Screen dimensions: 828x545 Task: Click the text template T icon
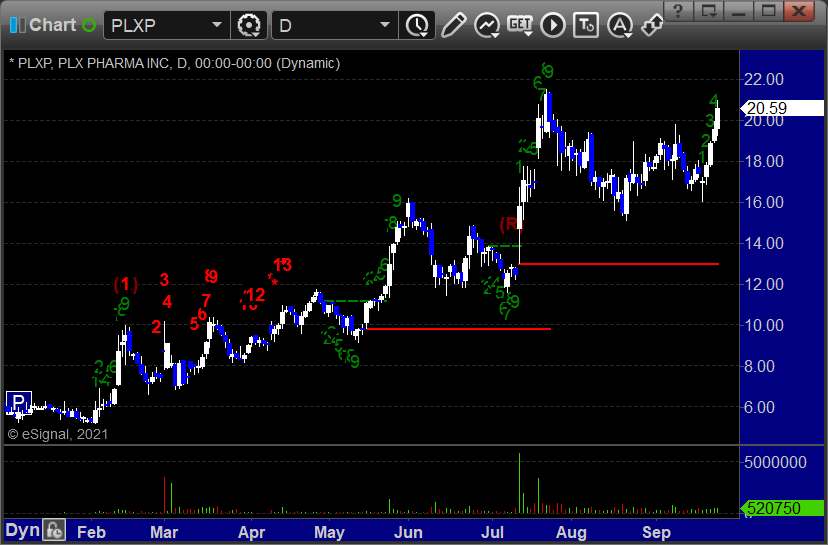586,25
